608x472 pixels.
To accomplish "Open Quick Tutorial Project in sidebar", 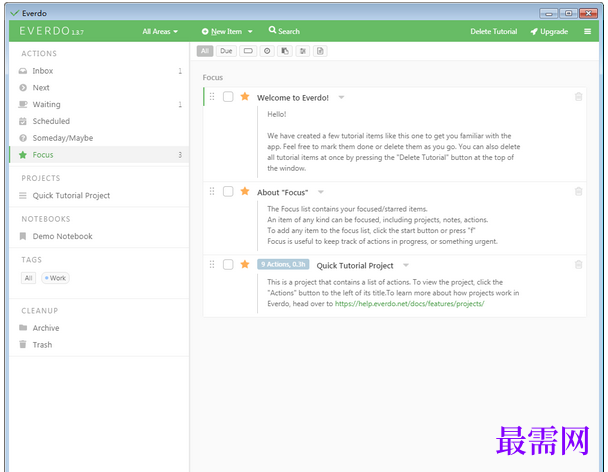I will coord(99,195).
